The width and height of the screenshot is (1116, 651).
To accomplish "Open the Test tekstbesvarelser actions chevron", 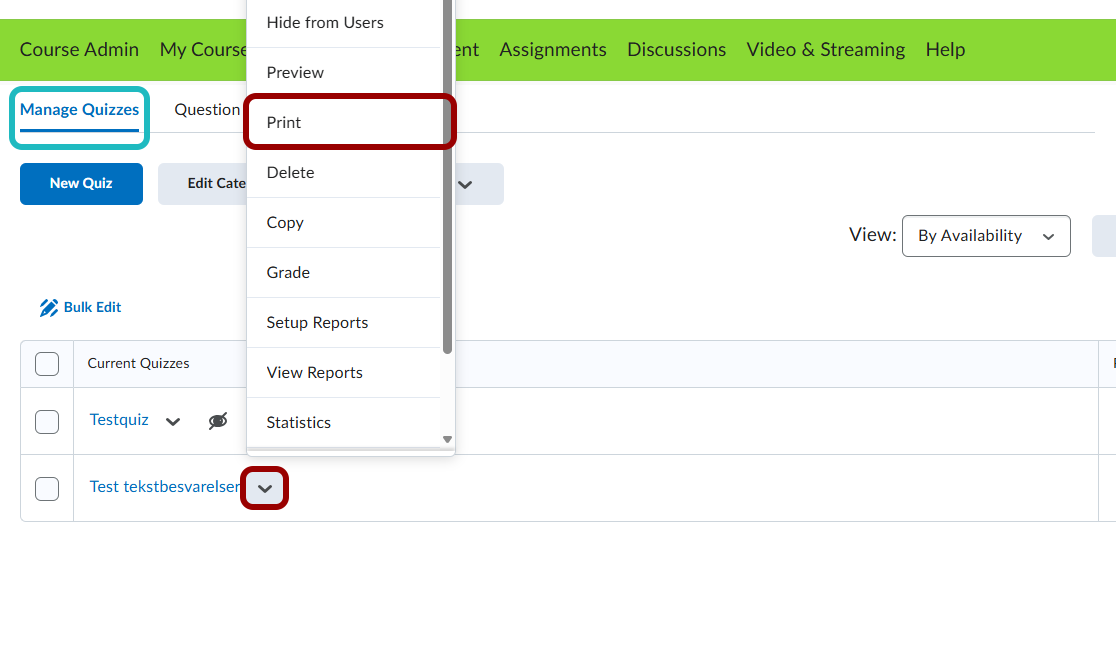I will 265,489.
